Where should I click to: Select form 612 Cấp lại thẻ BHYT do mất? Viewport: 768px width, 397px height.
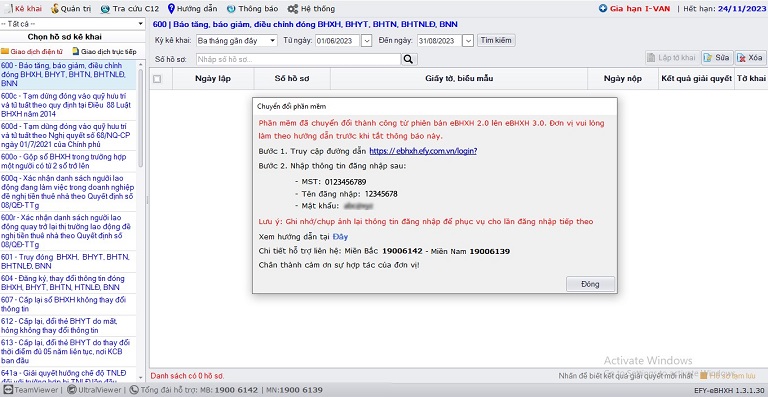tap(68, 326)
